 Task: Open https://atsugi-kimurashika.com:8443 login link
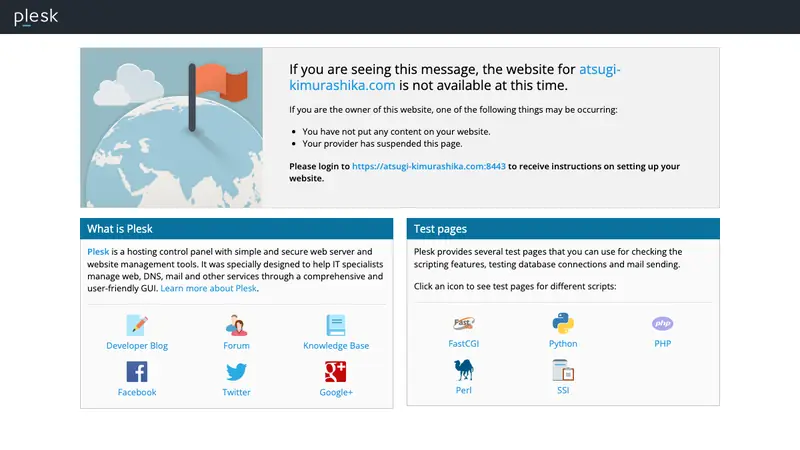(x=429, y=166)
